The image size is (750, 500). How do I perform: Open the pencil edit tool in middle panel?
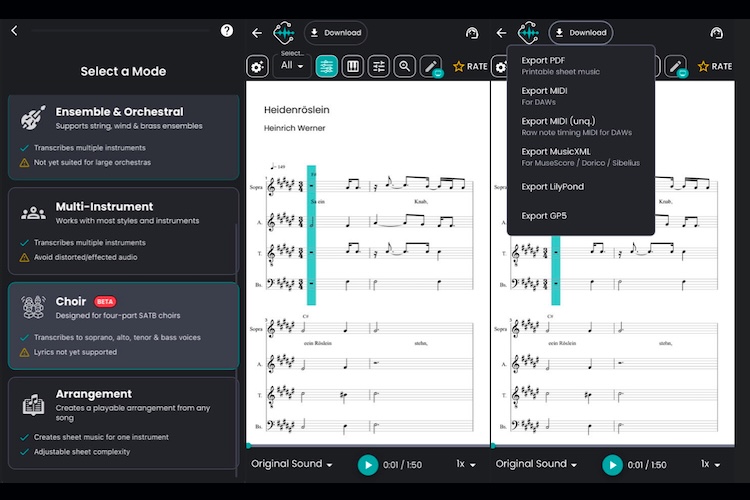coord(430,66)
